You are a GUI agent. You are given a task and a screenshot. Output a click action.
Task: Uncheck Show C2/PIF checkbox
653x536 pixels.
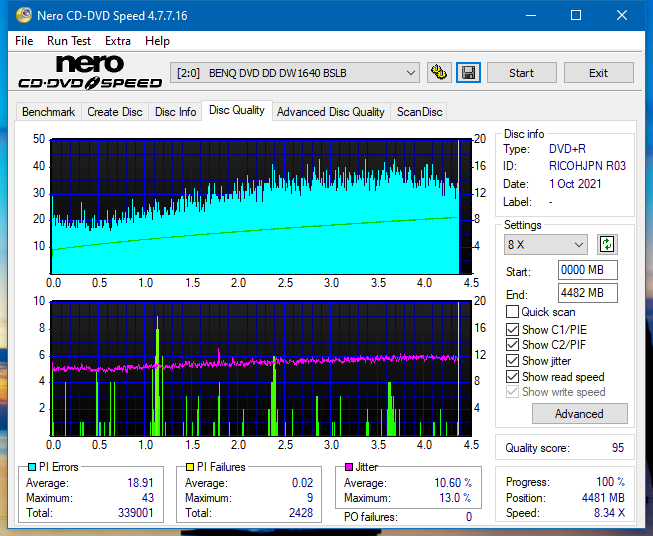pos(512,344)
